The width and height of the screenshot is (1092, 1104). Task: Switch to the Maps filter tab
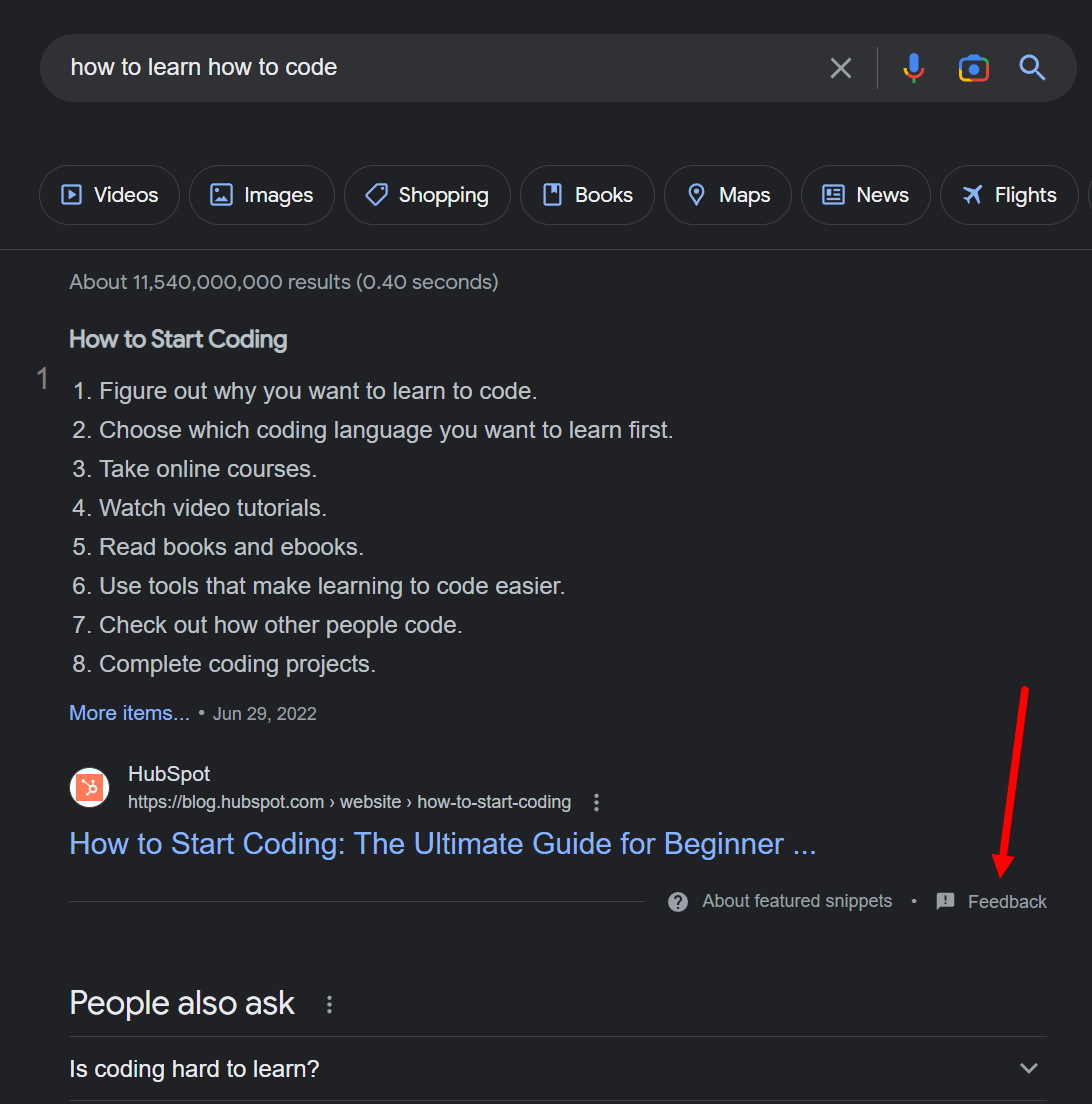click(728, 195)
